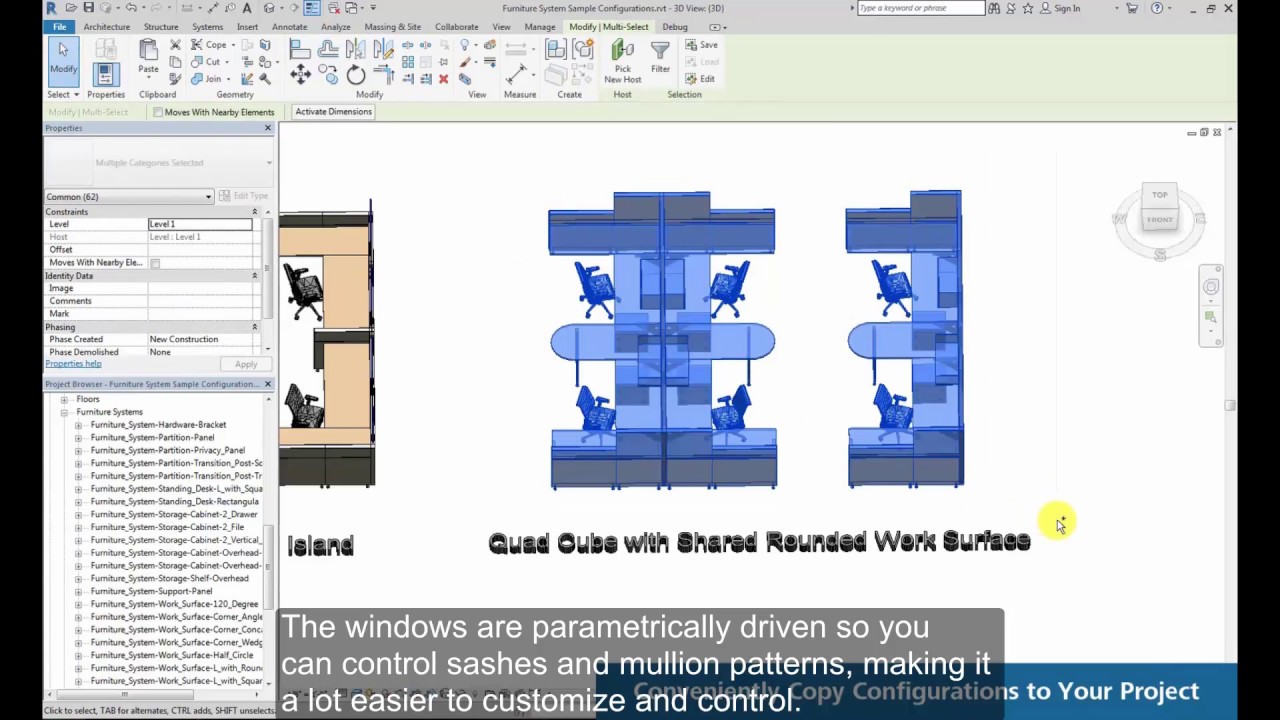This screenshot has width=1280, height=720.
Task: Toggle the Moves With Nearby Ele checkbox in Properties
Action: tap(155, 262)
